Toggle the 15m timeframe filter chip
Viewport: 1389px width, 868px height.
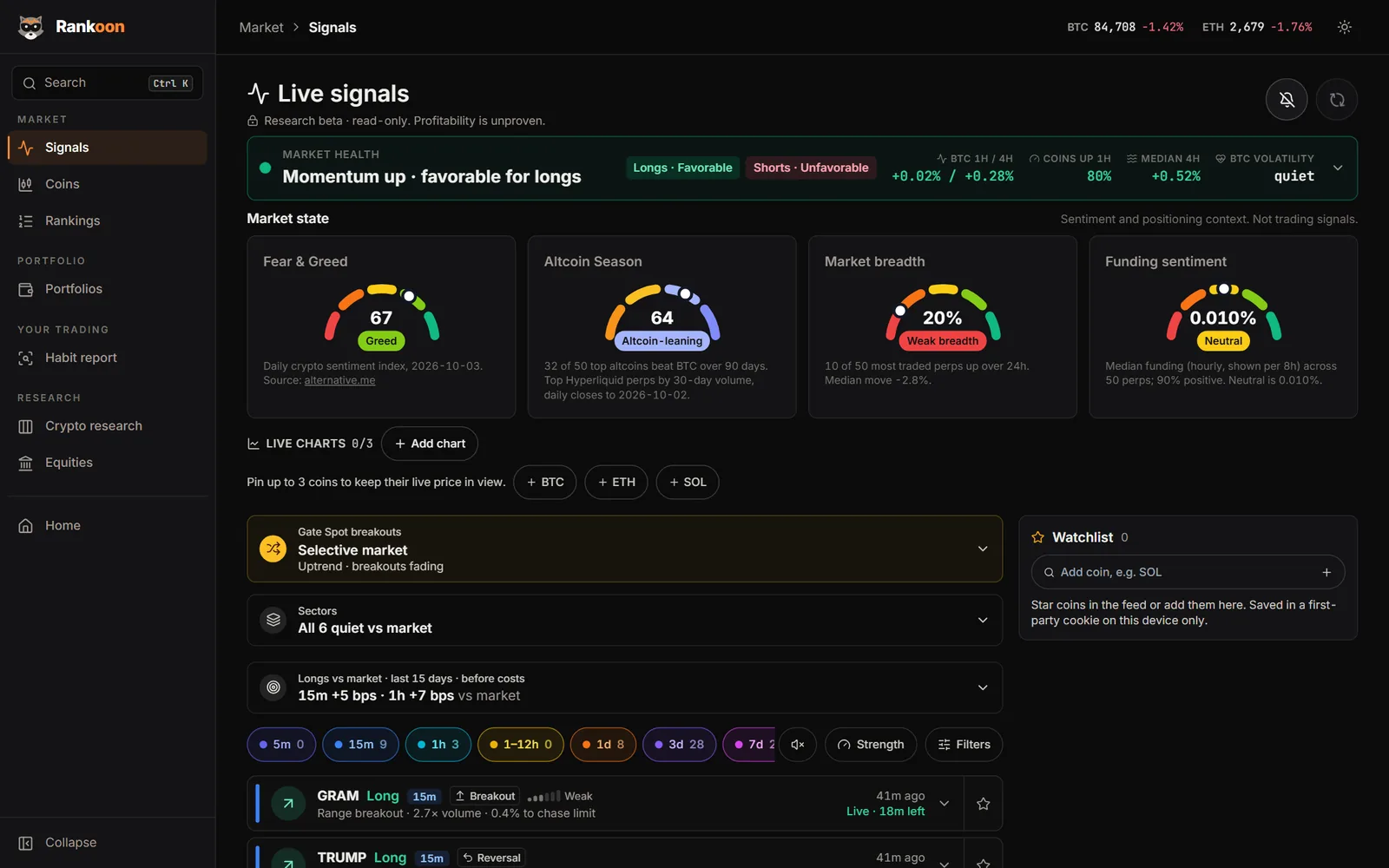click(x=361, y=745)
